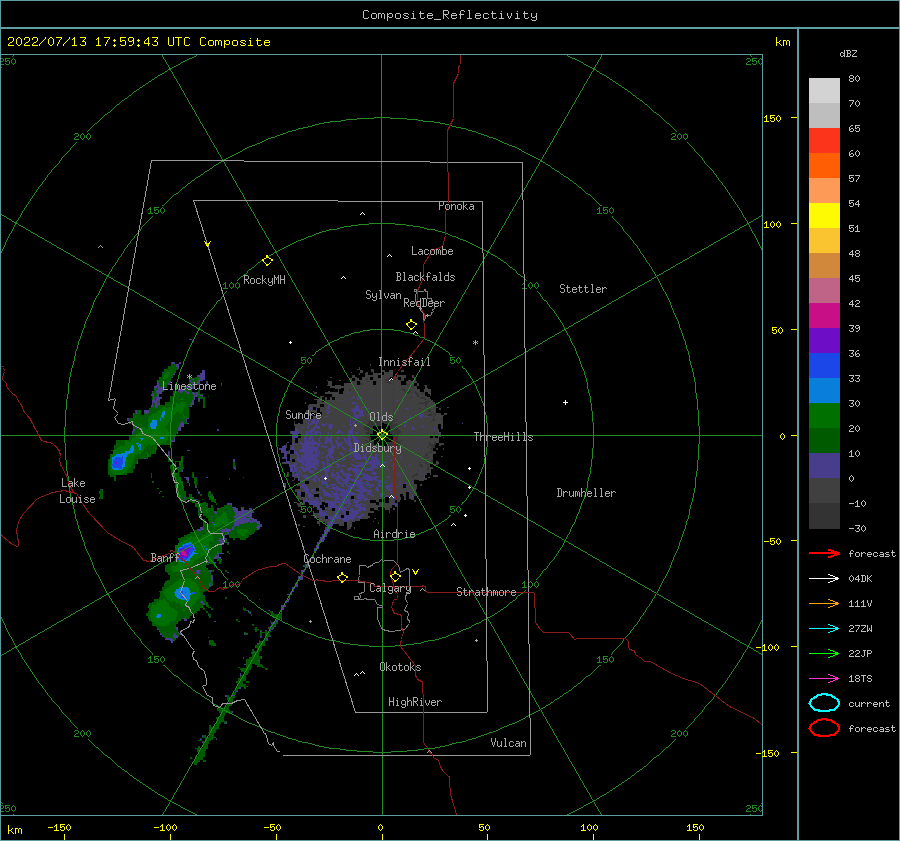This screenshot has width=900, height=841.
Task: Click the red forecast ellipse legend icon
Action: pos(824,728)
